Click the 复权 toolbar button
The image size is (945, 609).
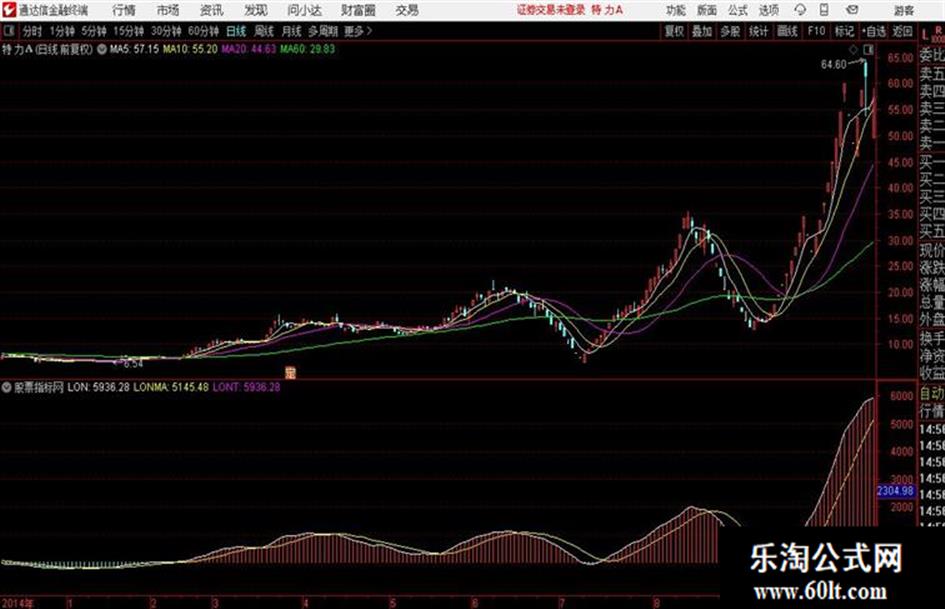click(x=674, y=31)
